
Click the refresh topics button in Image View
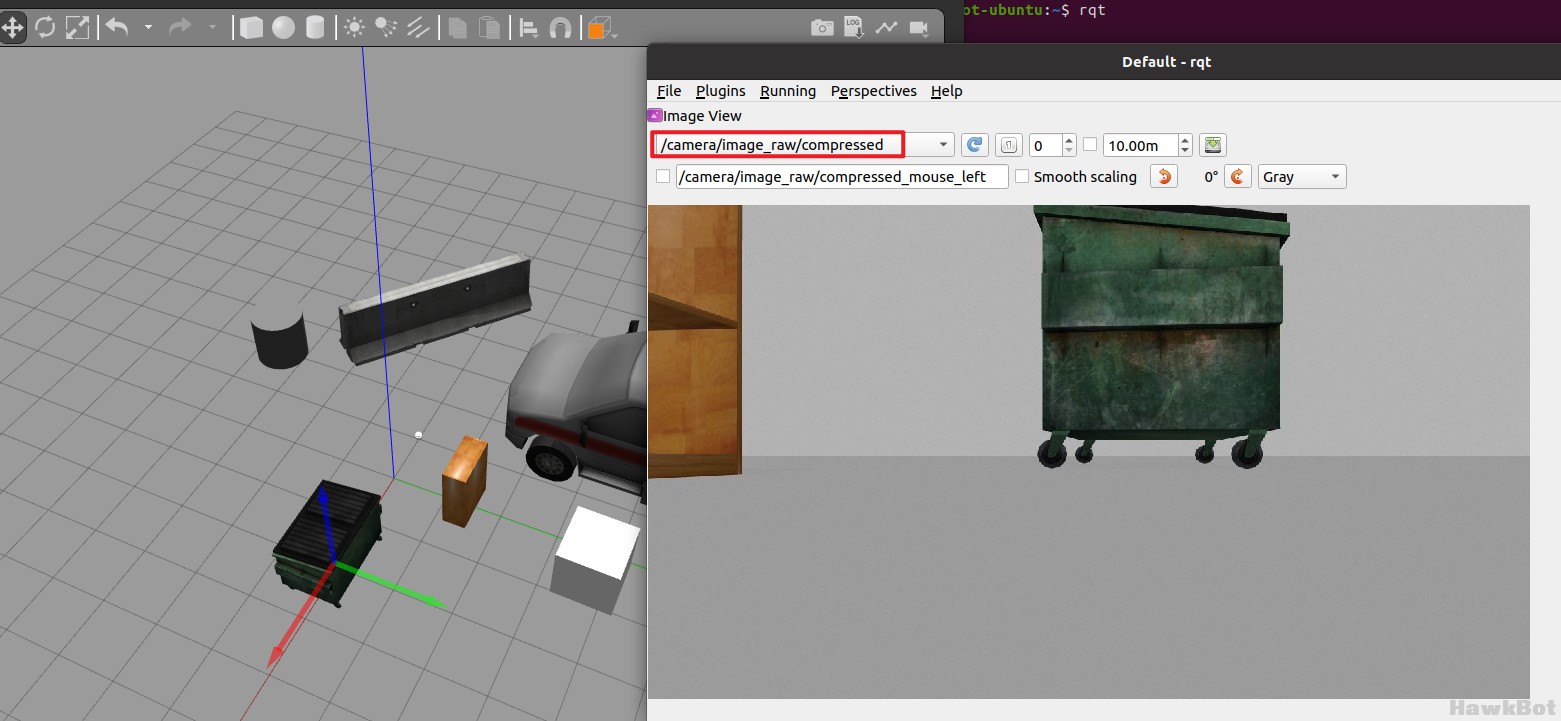(975, 145)
